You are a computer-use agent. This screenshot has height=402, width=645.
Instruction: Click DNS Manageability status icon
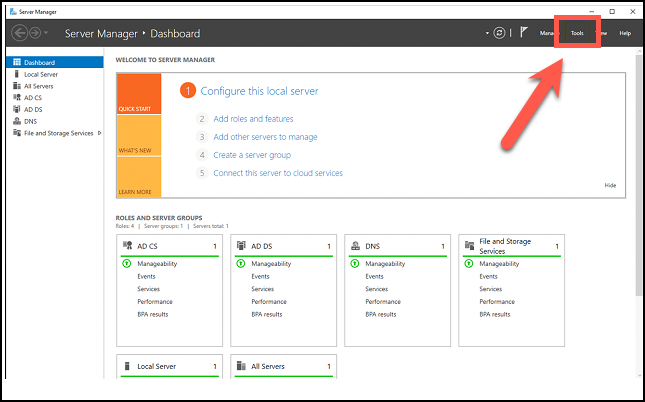point(355,263)
